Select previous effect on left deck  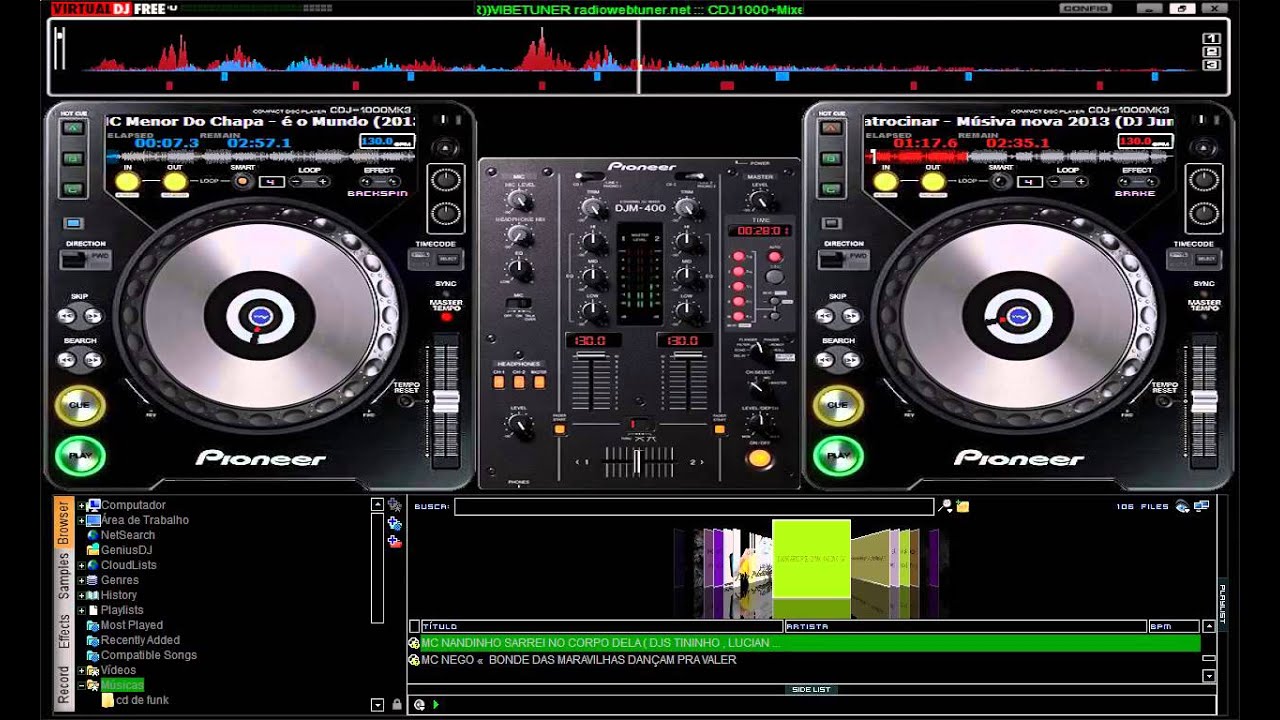367,182
